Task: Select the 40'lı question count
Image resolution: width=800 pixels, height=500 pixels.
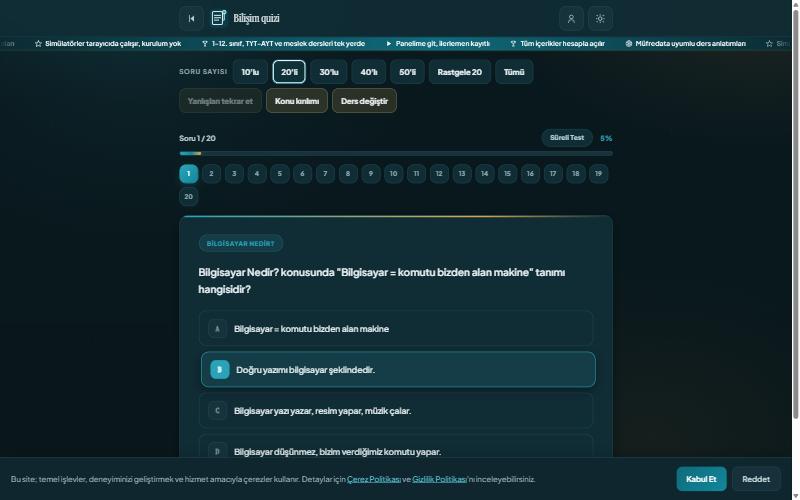Action: click(368, 72)
